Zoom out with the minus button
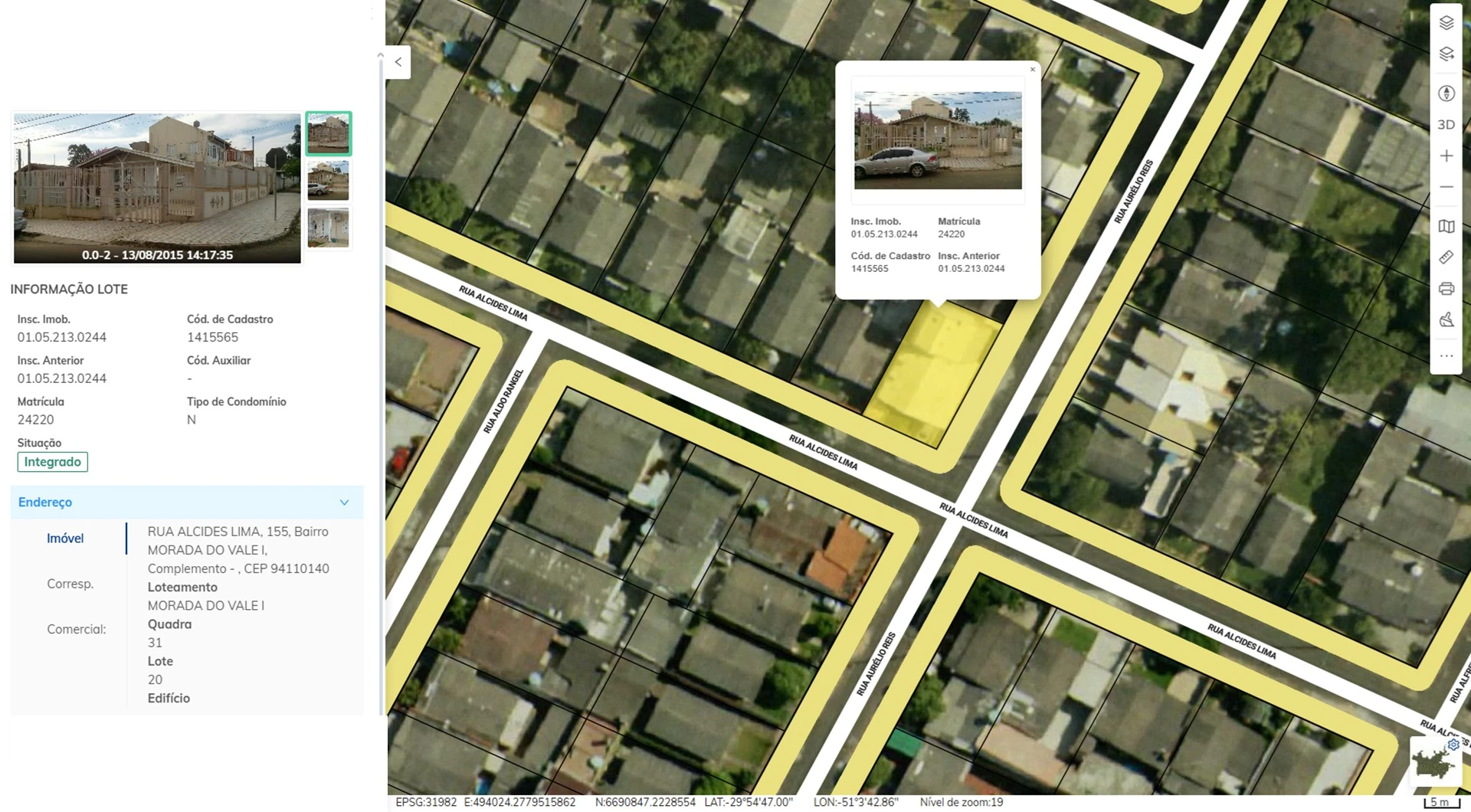The height and width of the screenshot is (812, 1471). point(1446,187)
